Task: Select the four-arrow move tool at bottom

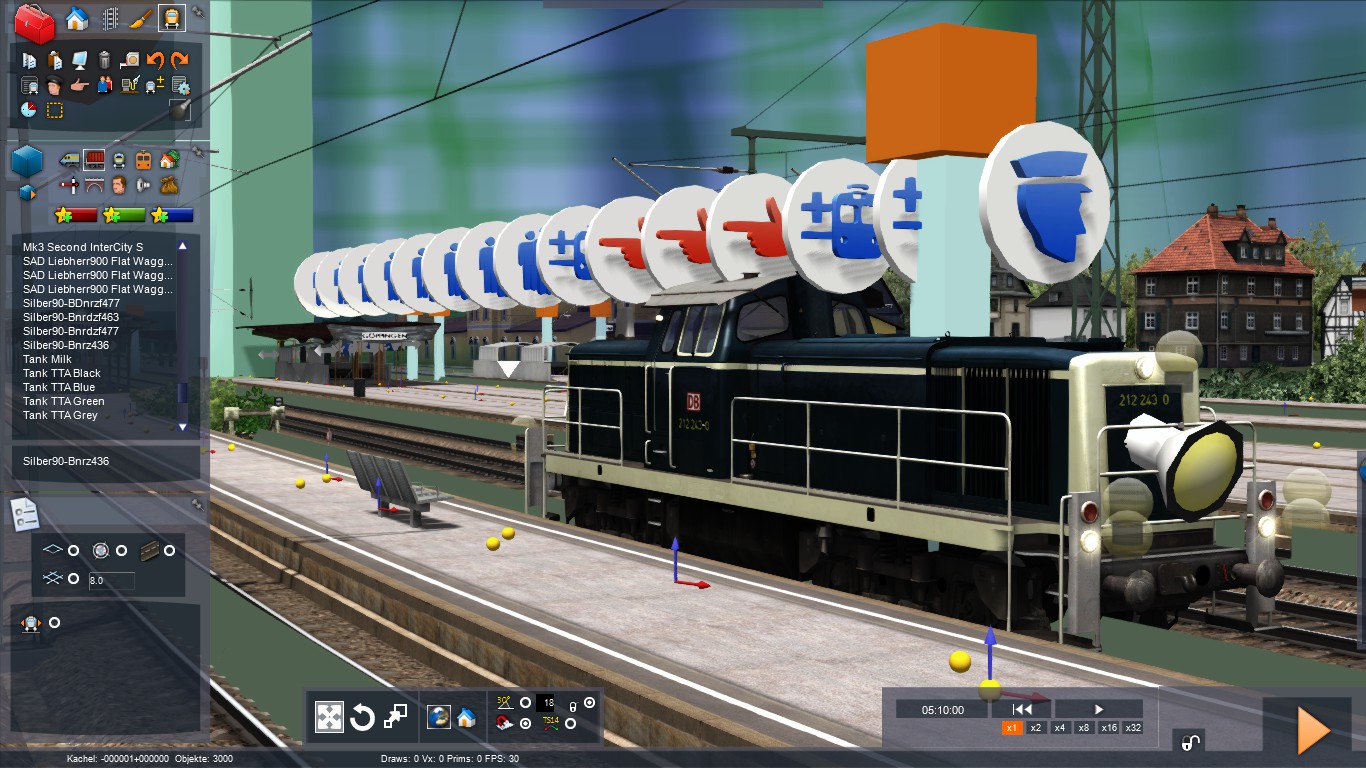Action: pos(329,716)
